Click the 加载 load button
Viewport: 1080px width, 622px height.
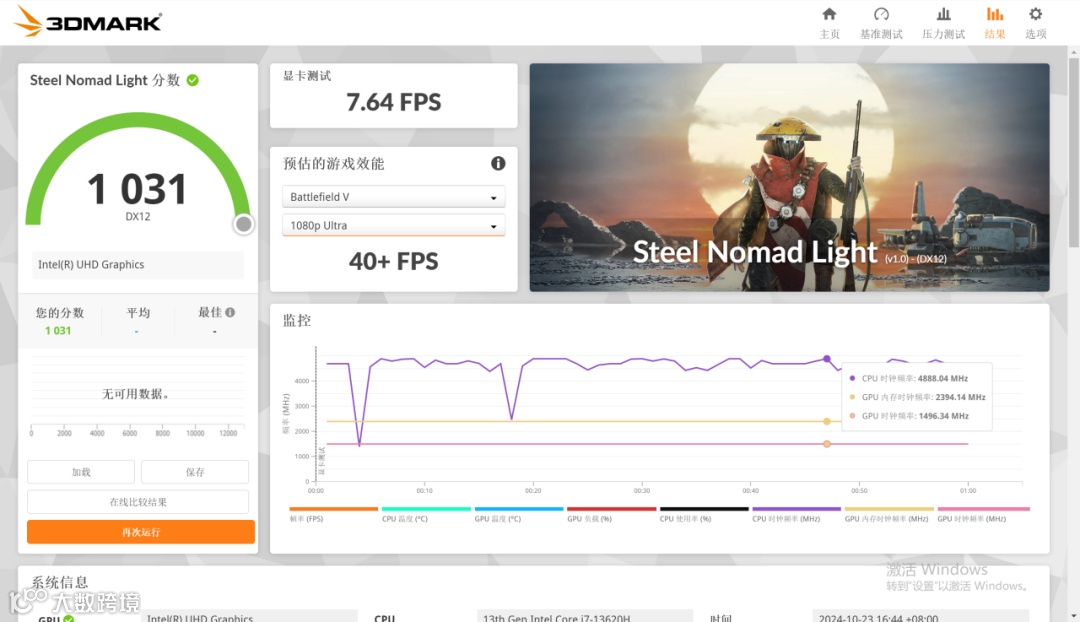(81, 472)
